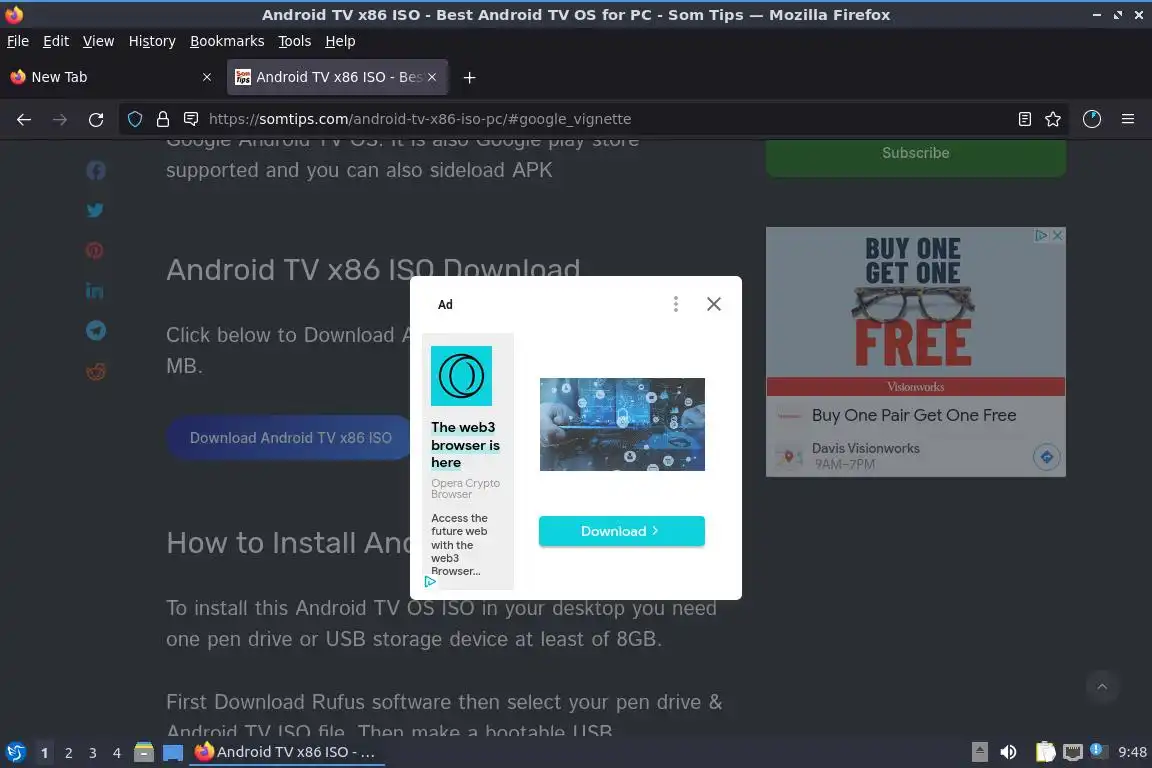Jump back to top of page

tap(1102, 686)
